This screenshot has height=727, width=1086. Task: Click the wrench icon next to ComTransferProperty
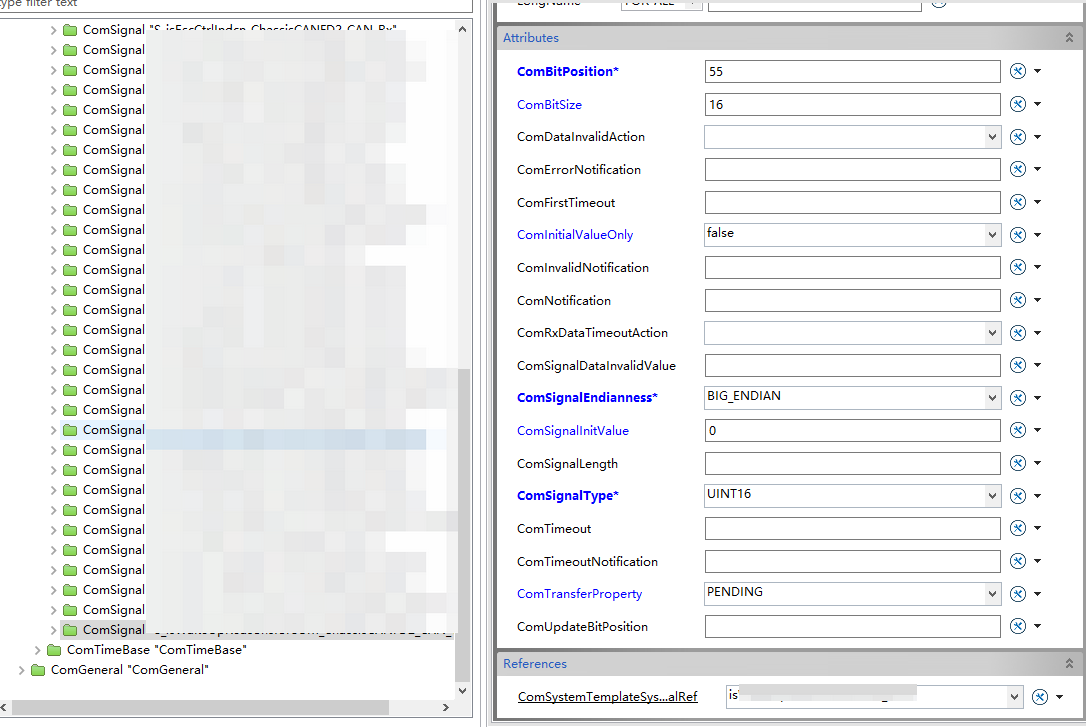1018,593
